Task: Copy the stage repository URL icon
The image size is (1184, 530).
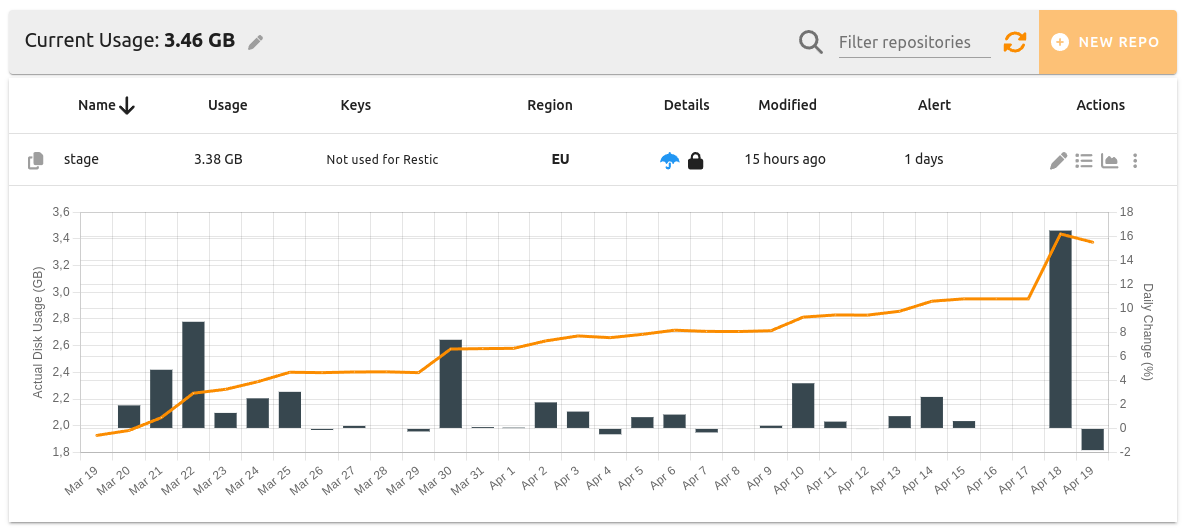Action: point(35,161)
